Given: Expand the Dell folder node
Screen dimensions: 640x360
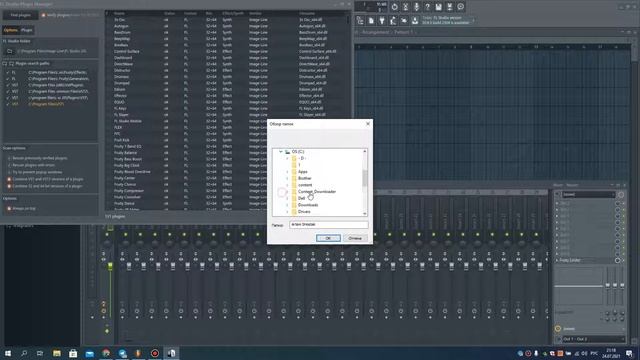Looking at the screenshot, I should [x=287, y=198].
